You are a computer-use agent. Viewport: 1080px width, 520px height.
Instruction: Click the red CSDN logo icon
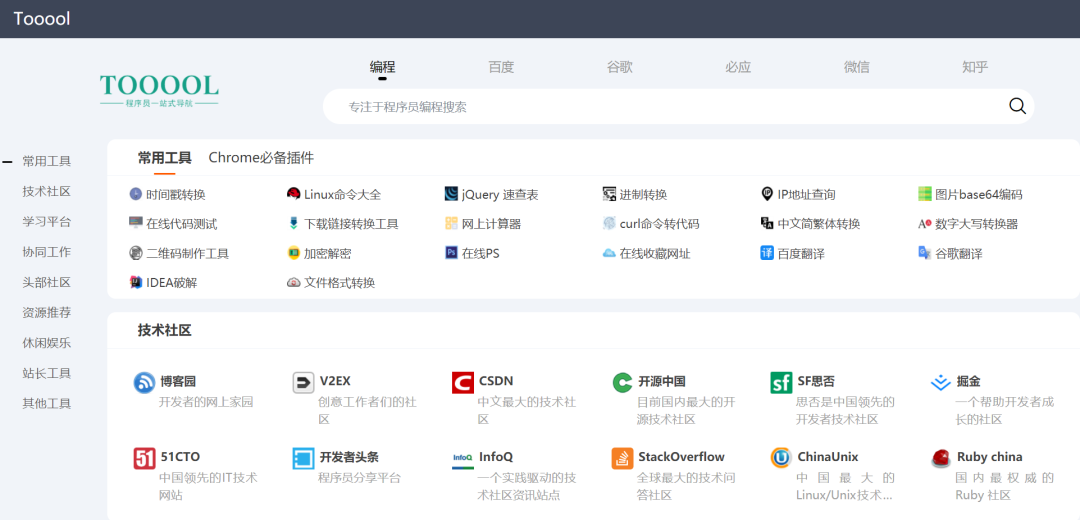point(463,382)
